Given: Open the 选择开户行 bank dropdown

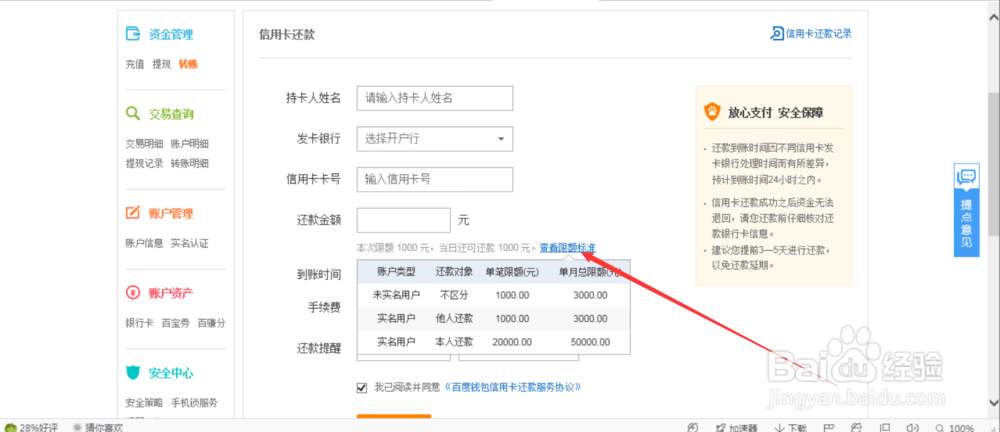Looking at the screenshot, I should click(435, 138).
